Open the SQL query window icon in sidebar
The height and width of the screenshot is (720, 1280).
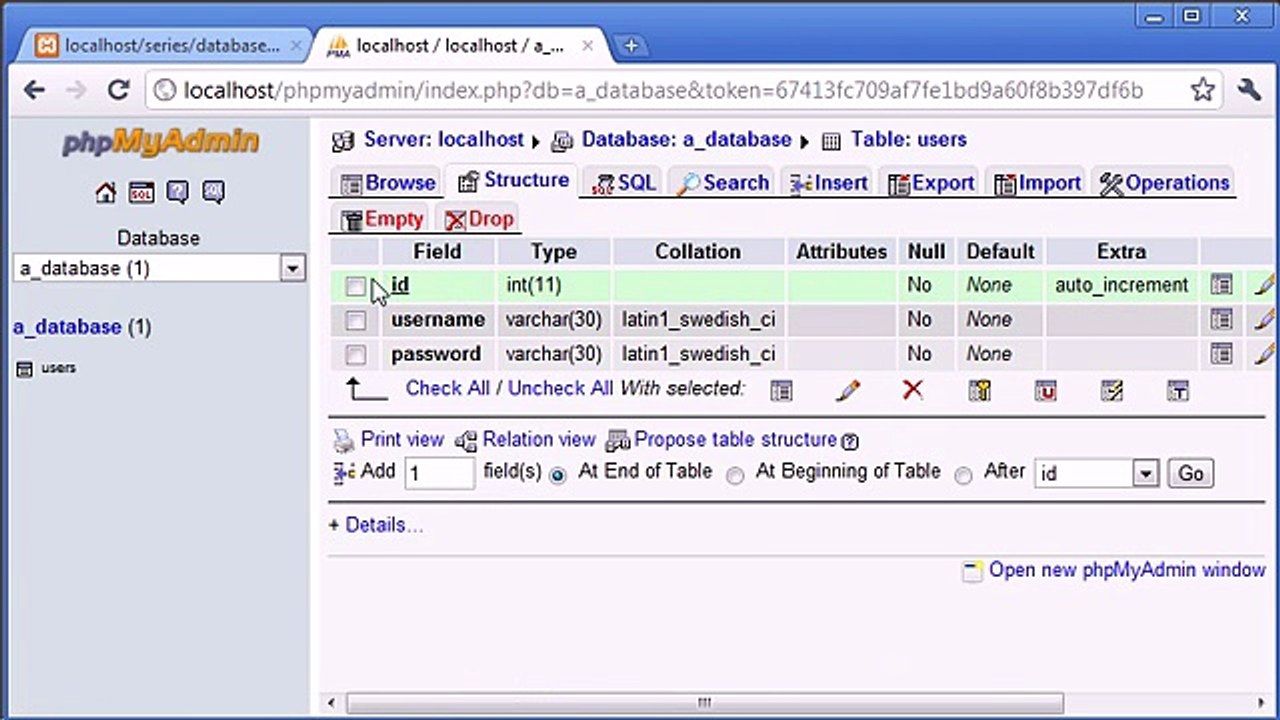(x=142, y=192)
